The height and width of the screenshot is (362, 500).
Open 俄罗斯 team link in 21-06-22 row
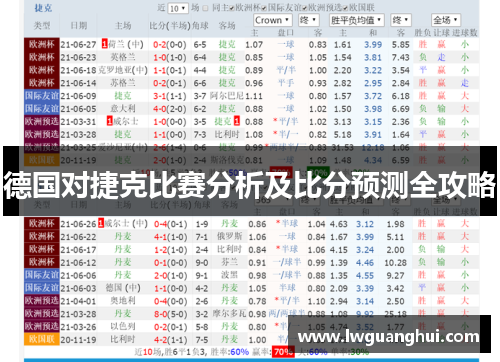click(x=230, y=236)
